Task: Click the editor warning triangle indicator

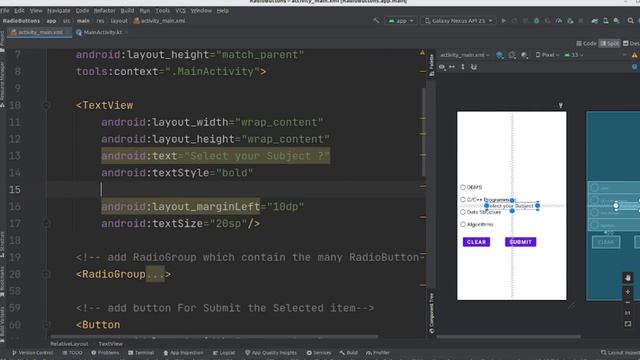Action: [422, 52]
